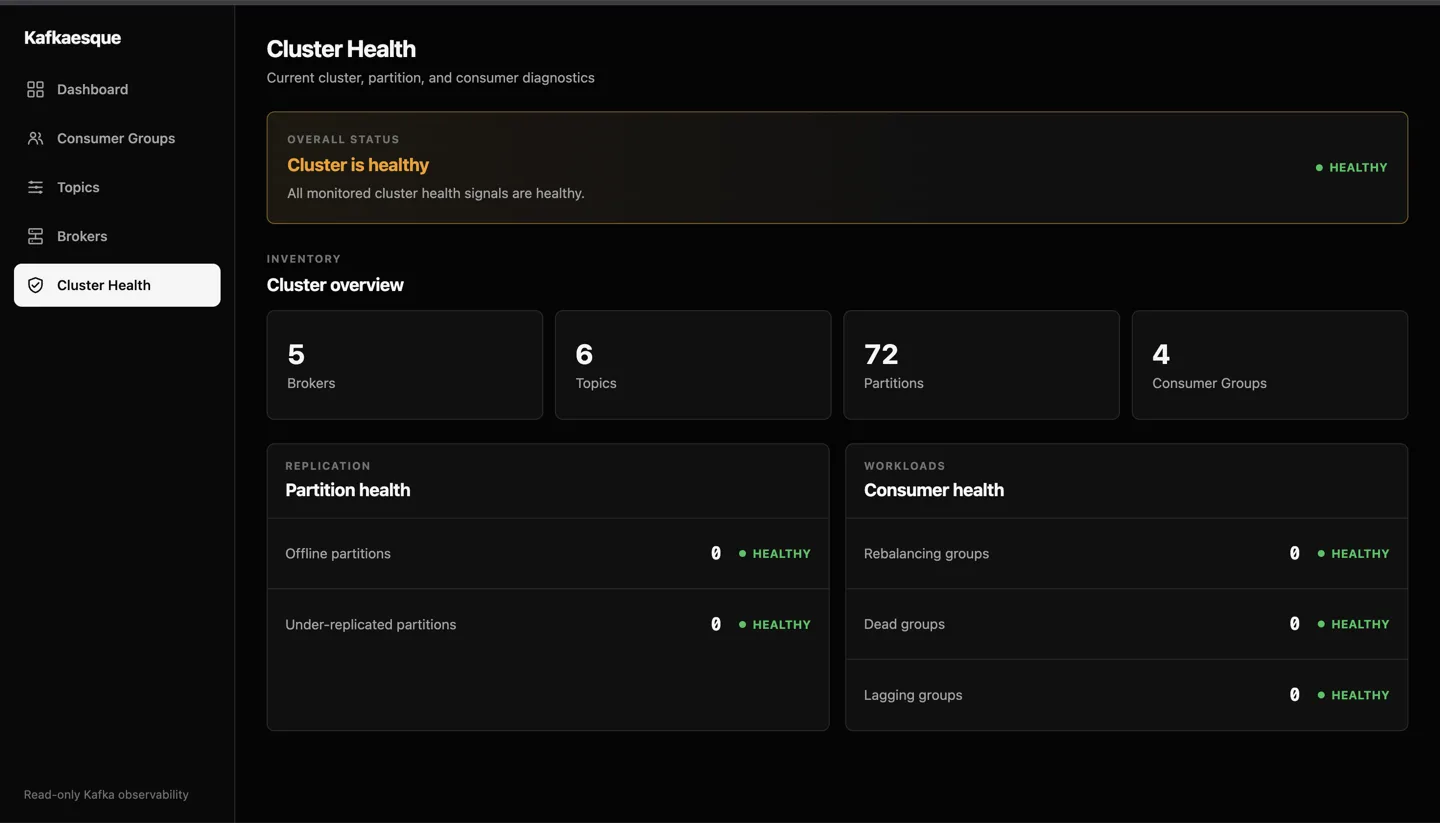Click "Cluster is healthy" heading

coord(358,165)
